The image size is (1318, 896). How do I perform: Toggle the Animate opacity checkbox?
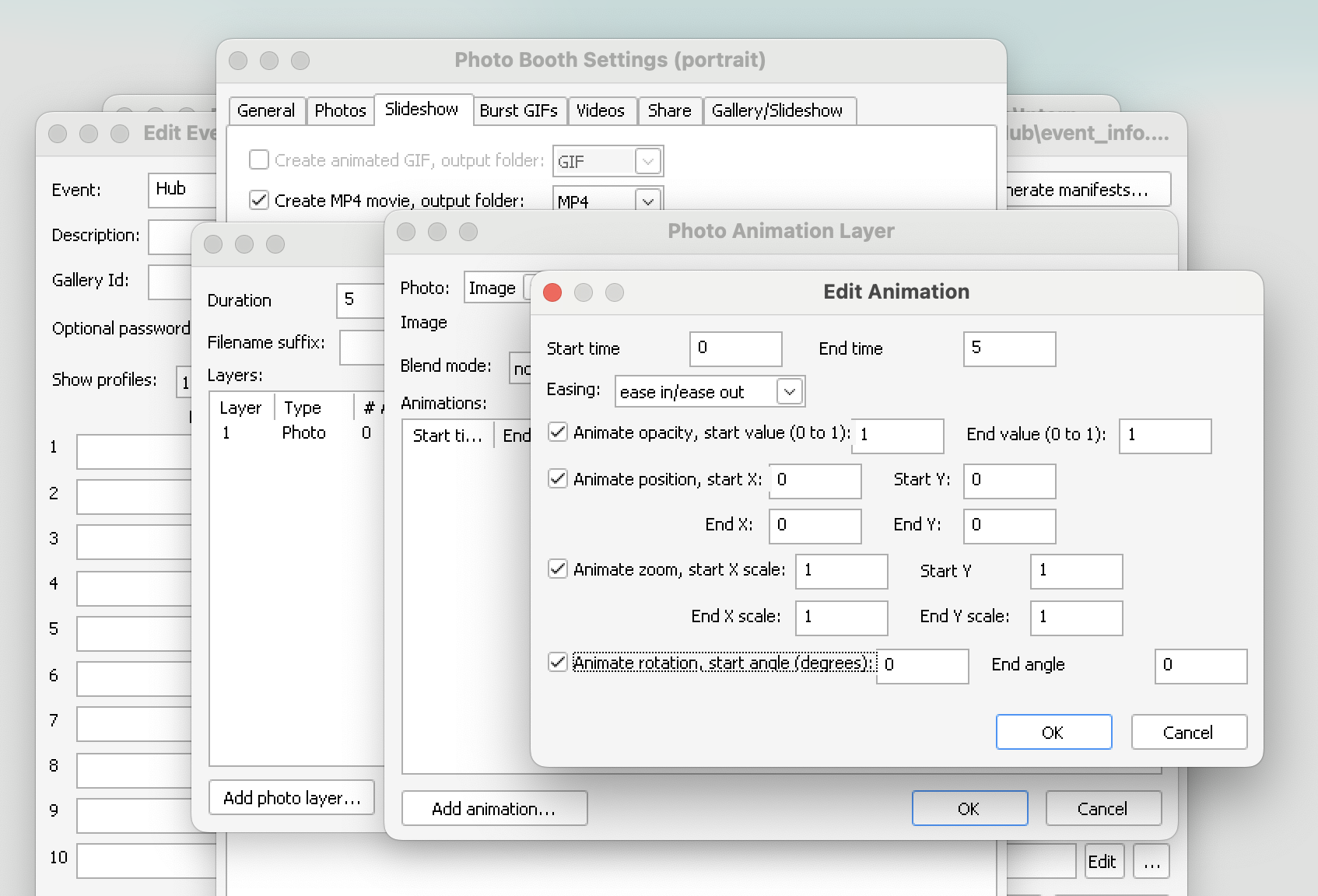click(558, 432)
